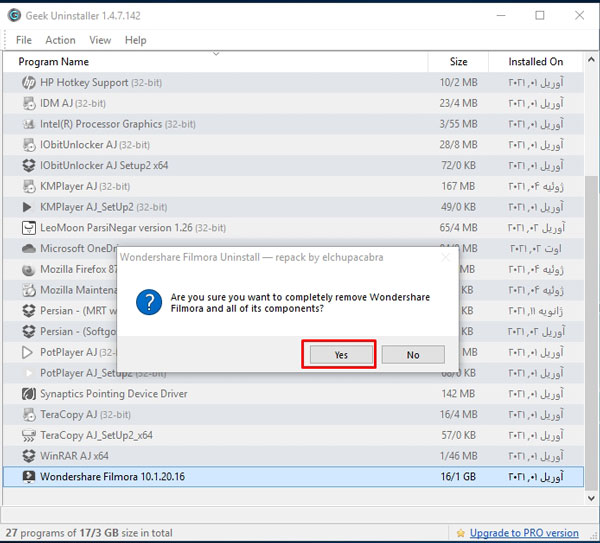The height and width of the screenshot is (543, 600).
Task: Select KMPlayer AJ_SetUp2 (32-bit) entry
Action: tap(293, 207)
